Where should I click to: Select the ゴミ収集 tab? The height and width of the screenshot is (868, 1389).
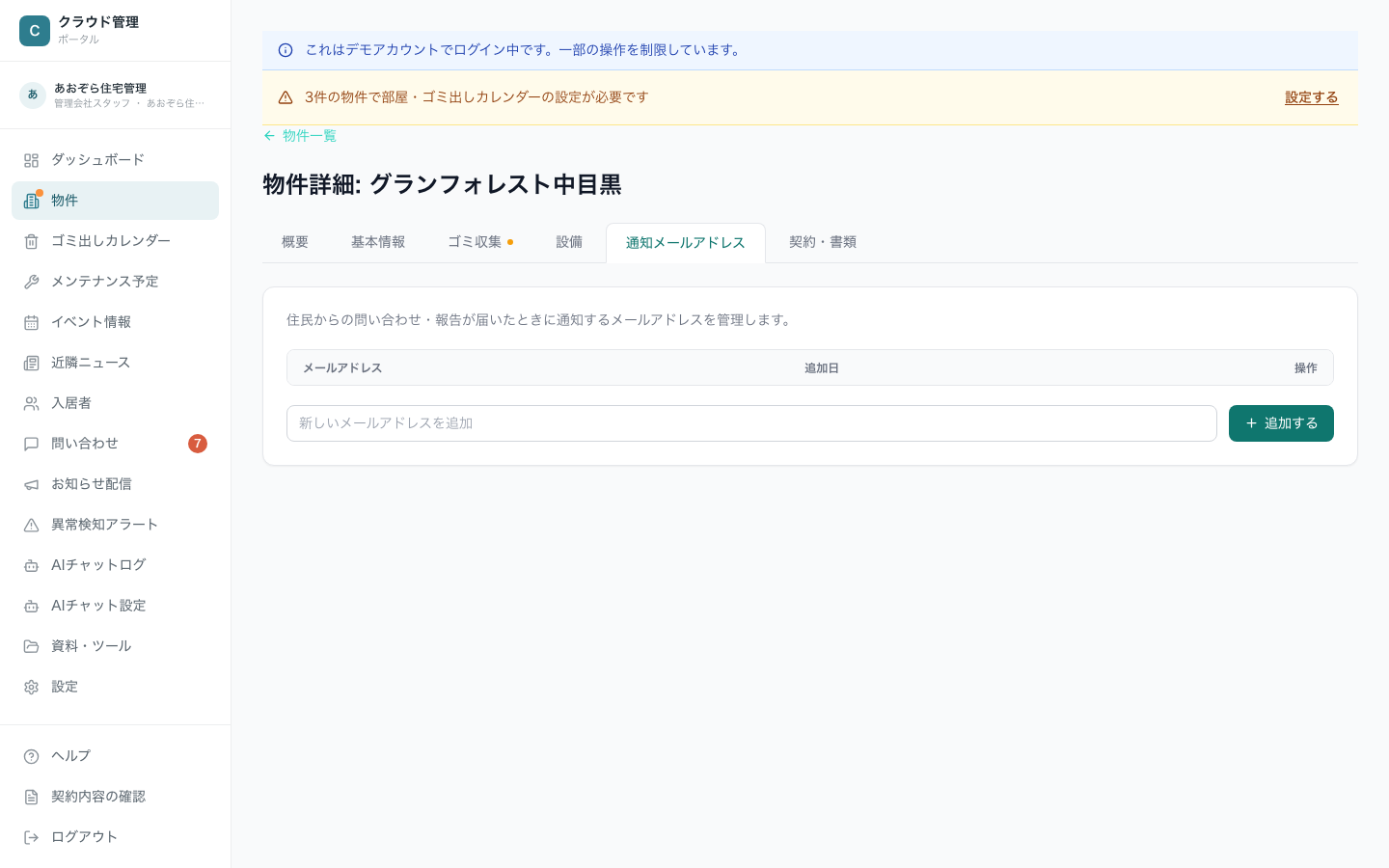pyautogui.click(x=480, y=242)
